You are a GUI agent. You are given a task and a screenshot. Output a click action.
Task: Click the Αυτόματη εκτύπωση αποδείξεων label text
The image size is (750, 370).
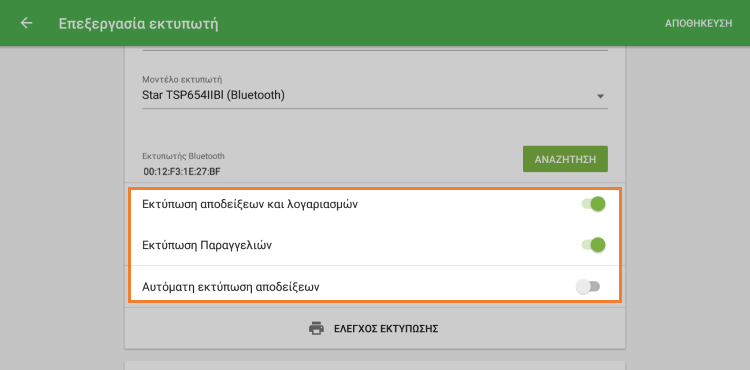point(231,287)
